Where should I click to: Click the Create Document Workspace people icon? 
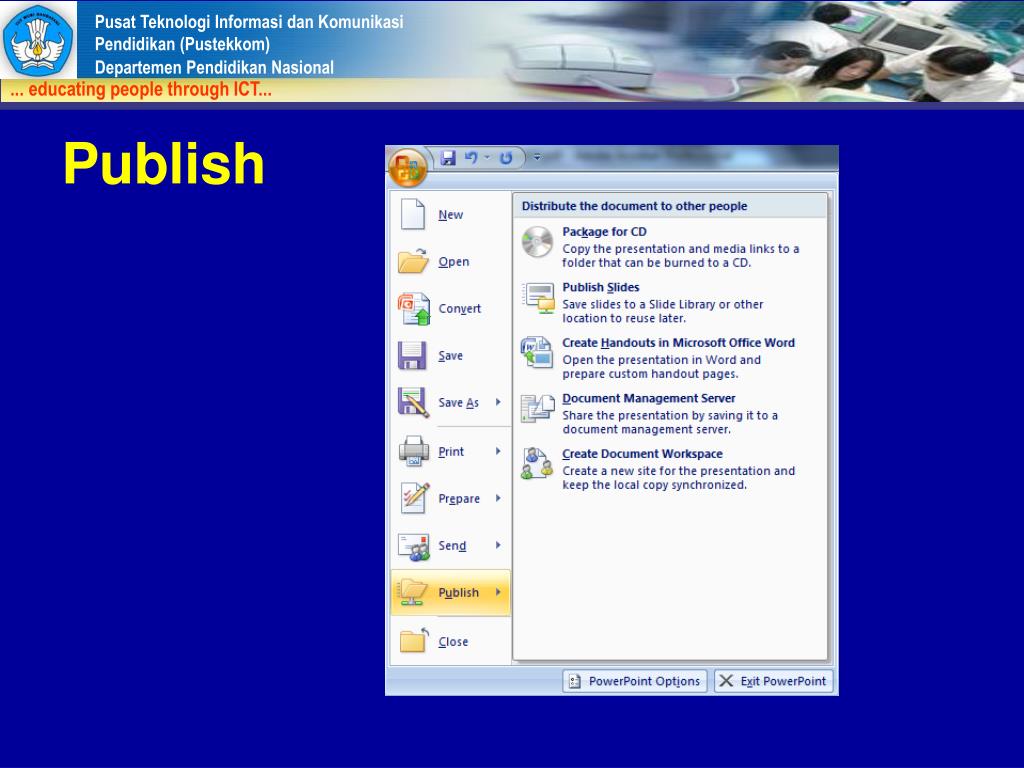[537, 464]
